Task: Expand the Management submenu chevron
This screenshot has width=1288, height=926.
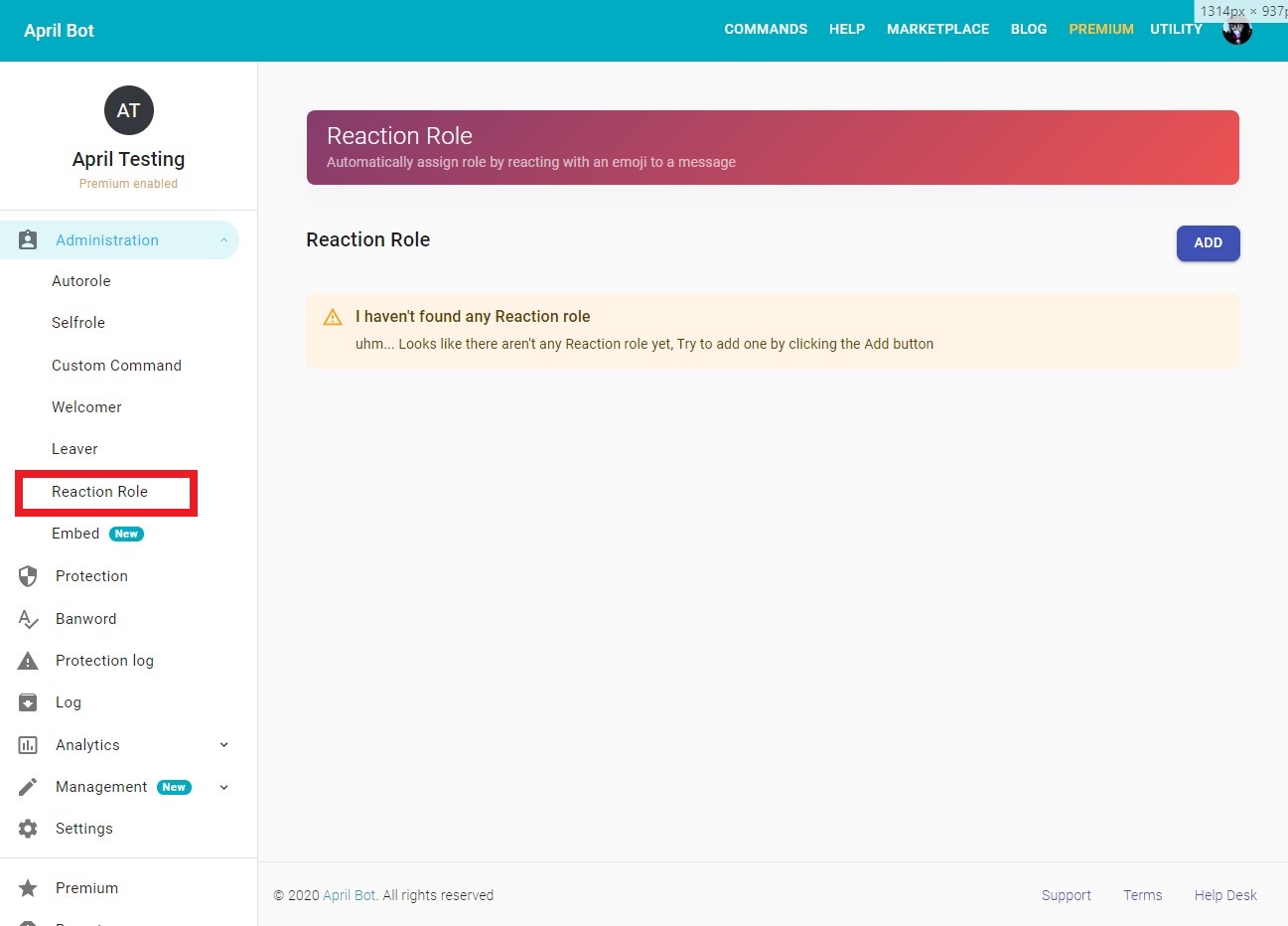Action: 223,787
